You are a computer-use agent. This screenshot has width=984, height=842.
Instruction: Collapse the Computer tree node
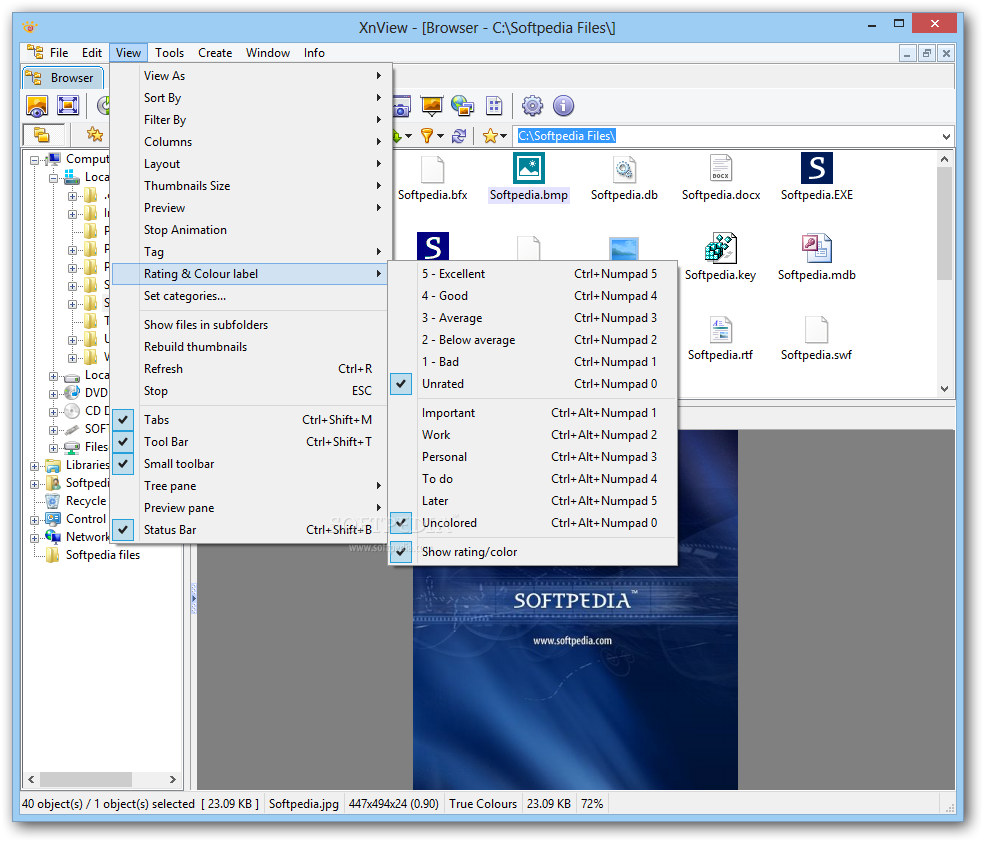(35, 160)
